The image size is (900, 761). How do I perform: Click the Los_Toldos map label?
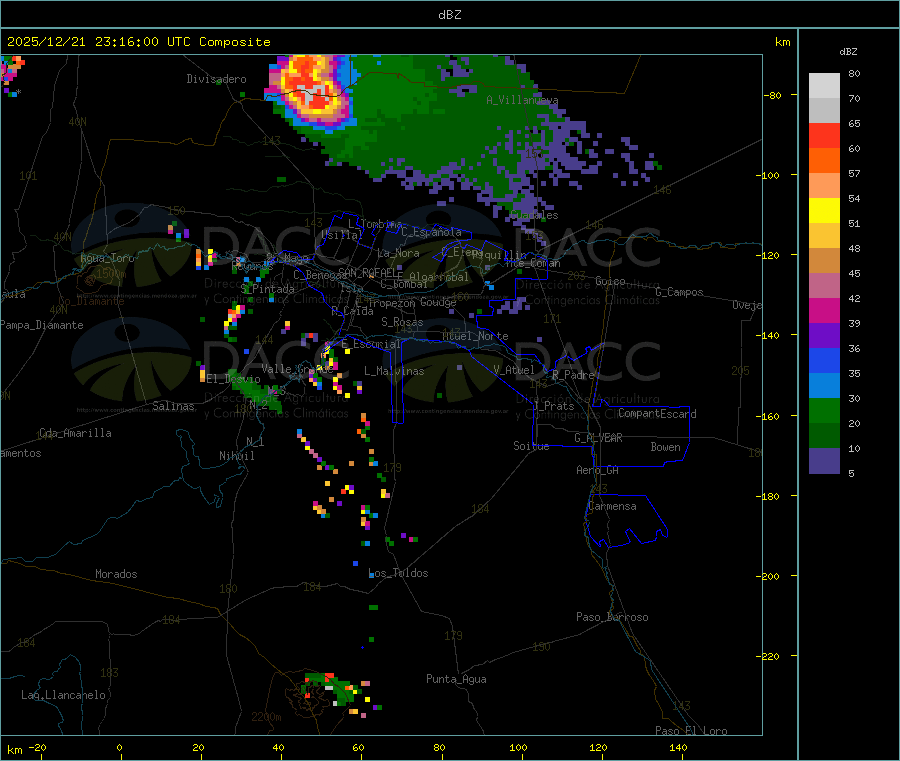398,573
